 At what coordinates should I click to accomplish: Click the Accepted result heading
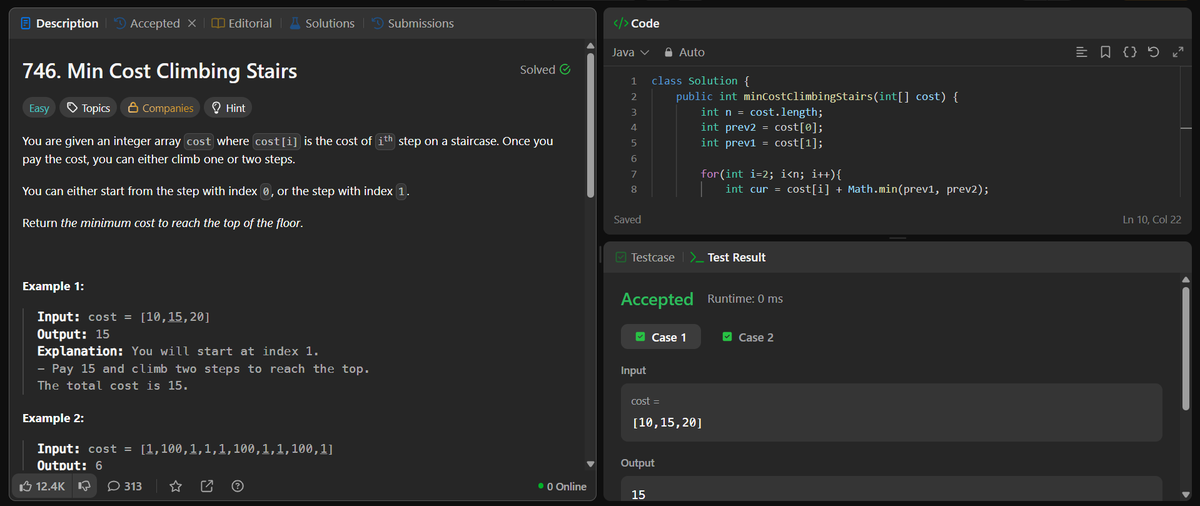657,299
